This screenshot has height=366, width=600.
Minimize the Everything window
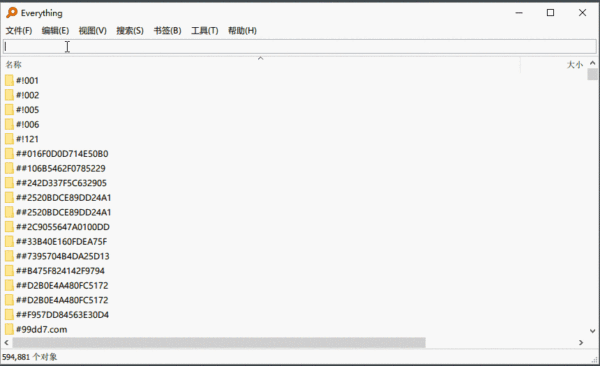coord(519,13)
